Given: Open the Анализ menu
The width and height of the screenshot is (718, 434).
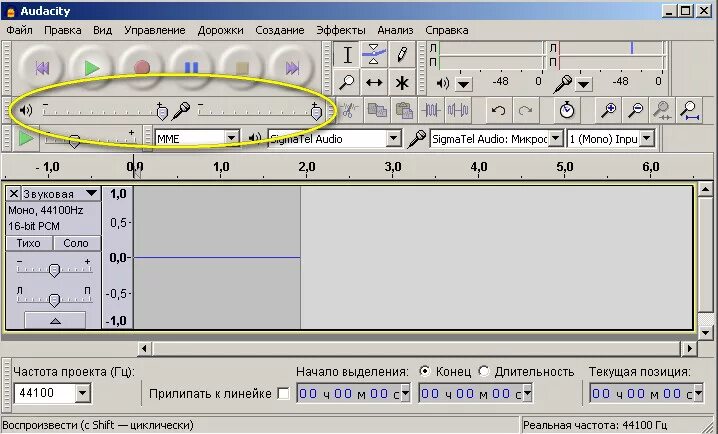Looking at the screenshot, I should 395,30.
